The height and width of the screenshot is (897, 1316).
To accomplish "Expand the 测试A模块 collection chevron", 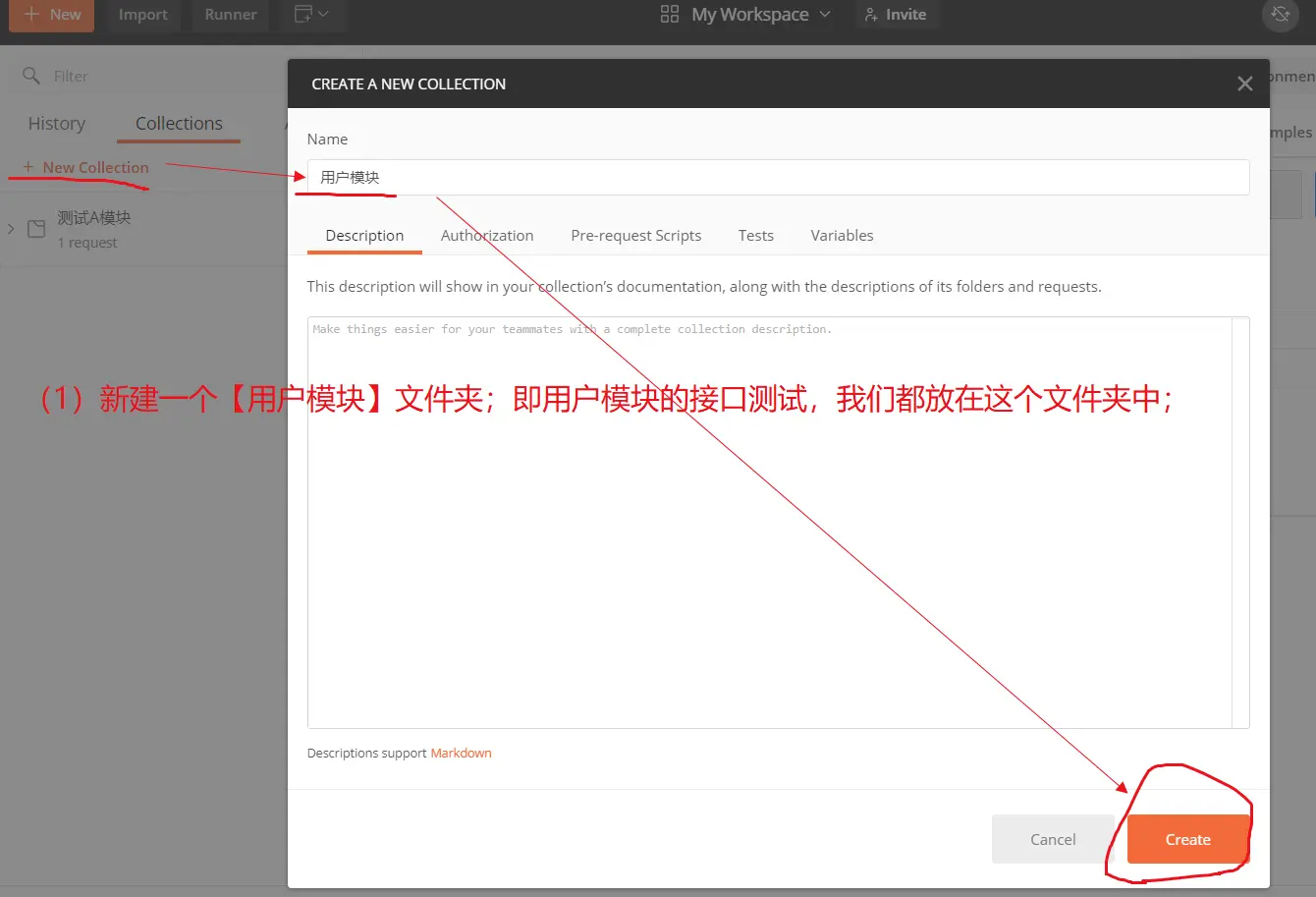I will pyautogui.click(x=11, y=229).
